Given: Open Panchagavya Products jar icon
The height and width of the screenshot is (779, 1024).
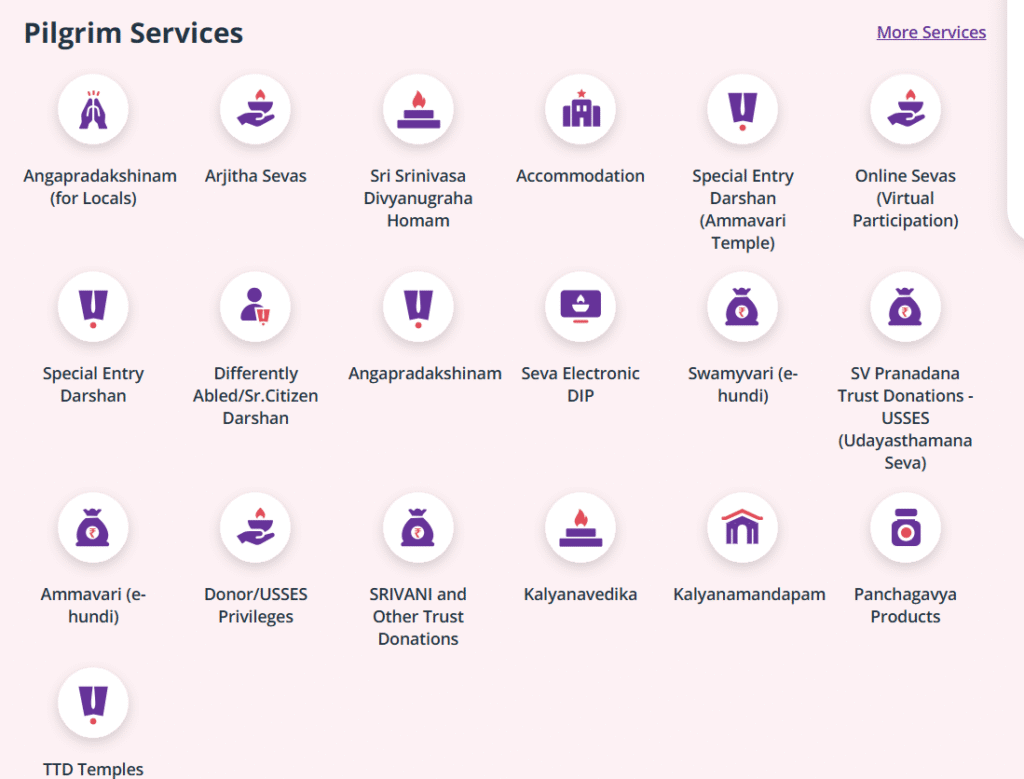Looking at the screenshot, I should (905, 528).
